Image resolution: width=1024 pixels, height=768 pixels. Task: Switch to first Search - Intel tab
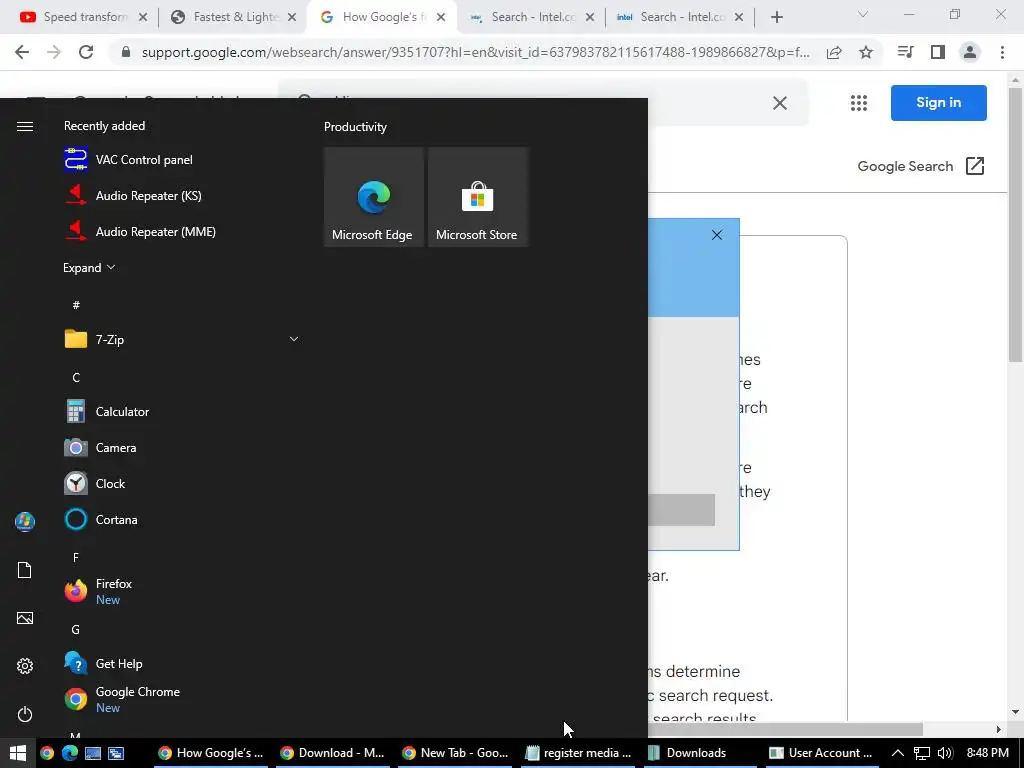[532, 17]
